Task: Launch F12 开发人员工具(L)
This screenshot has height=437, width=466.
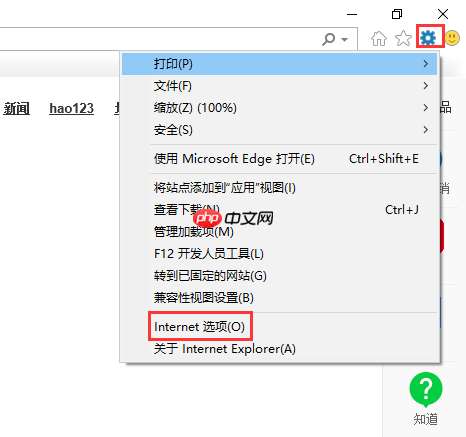Action: [x=279, y=254]
